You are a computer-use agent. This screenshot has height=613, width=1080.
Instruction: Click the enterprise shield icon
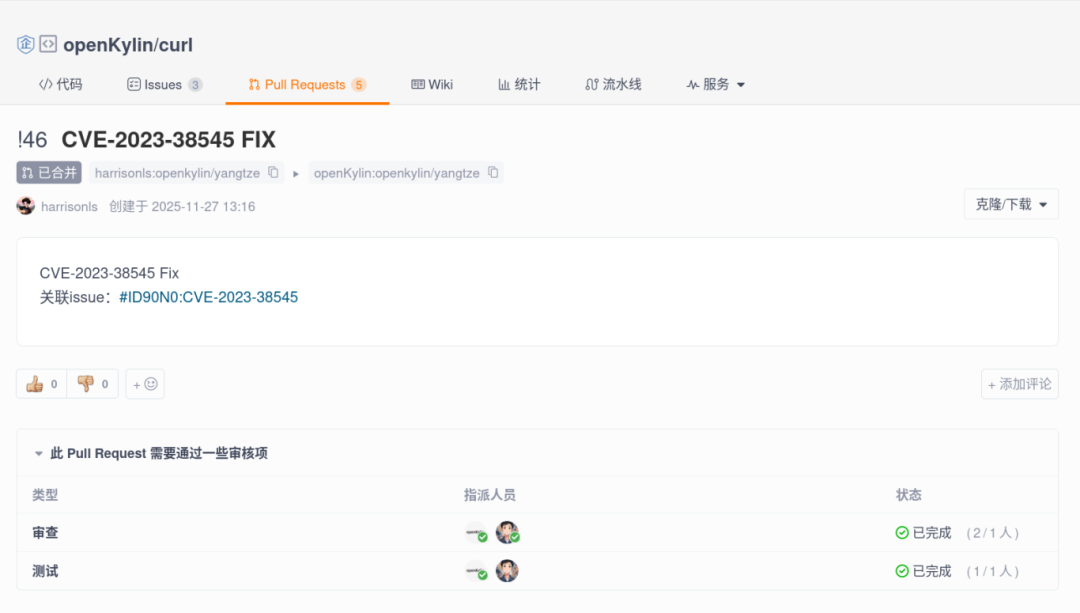tap(26, 44)
